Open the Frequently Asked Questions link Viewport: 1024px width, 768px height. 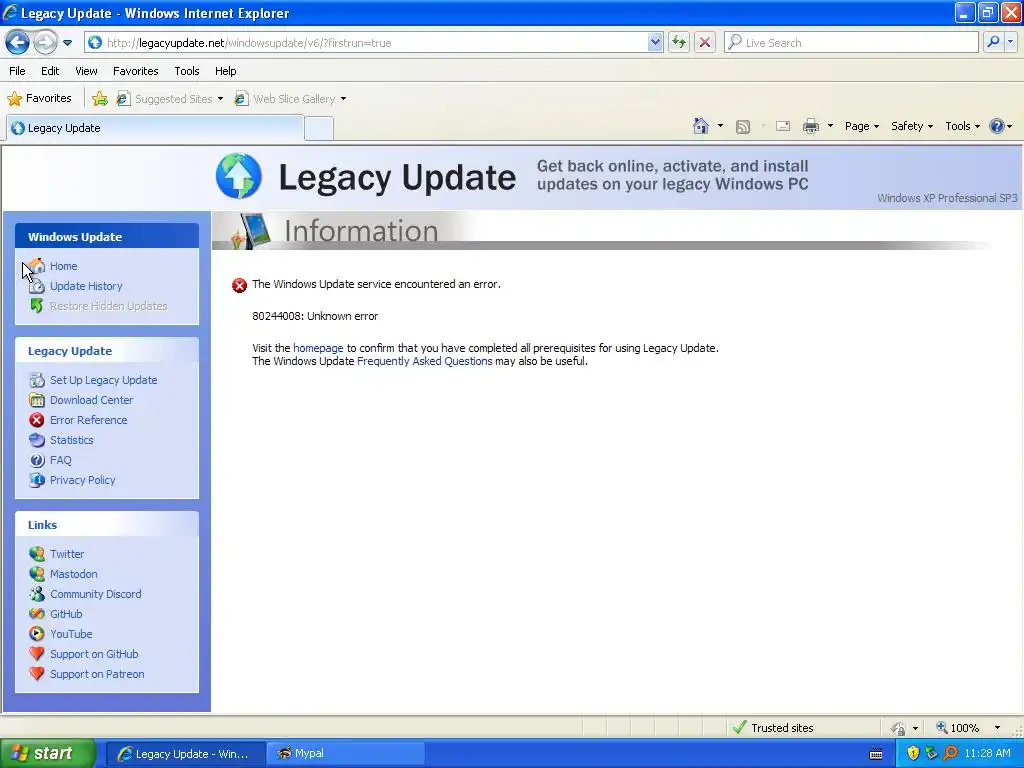424,361
